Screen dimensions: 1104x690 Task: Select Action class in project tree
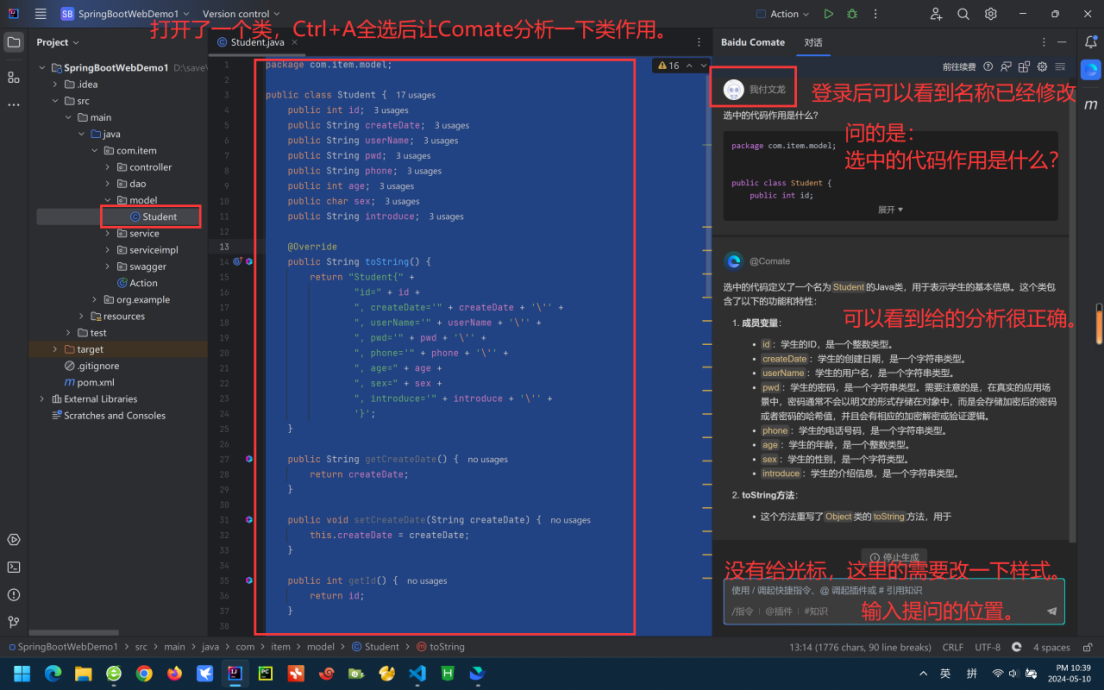[137, 283]
